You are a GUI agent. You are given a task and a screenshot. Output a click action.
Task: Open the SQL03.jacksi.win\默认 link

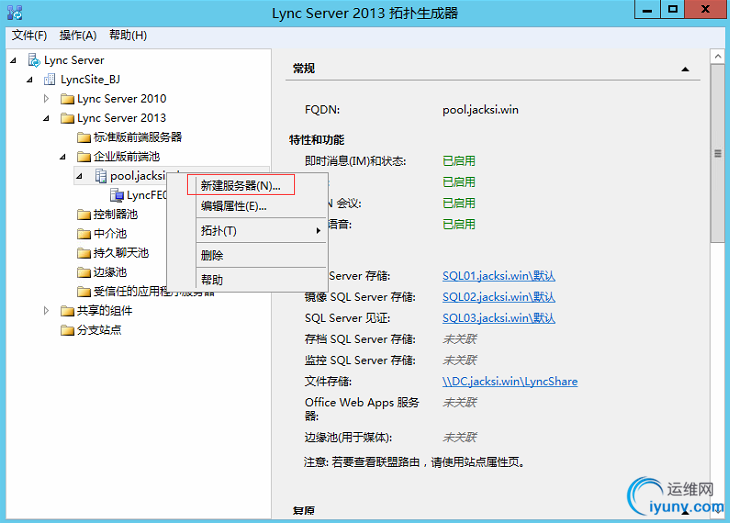499,318
